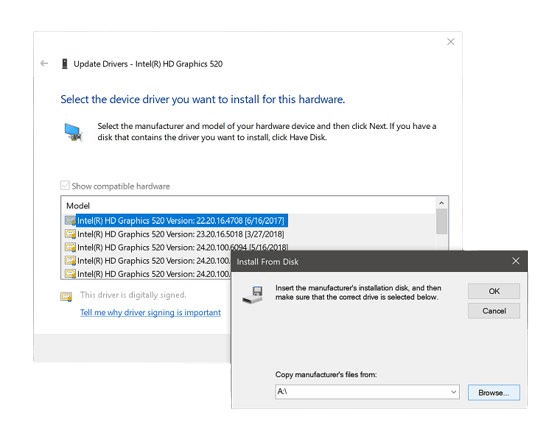560x445 pixels.
Task: Click Cancel in Install From Disk dialog
Action: tap(494, 311)
